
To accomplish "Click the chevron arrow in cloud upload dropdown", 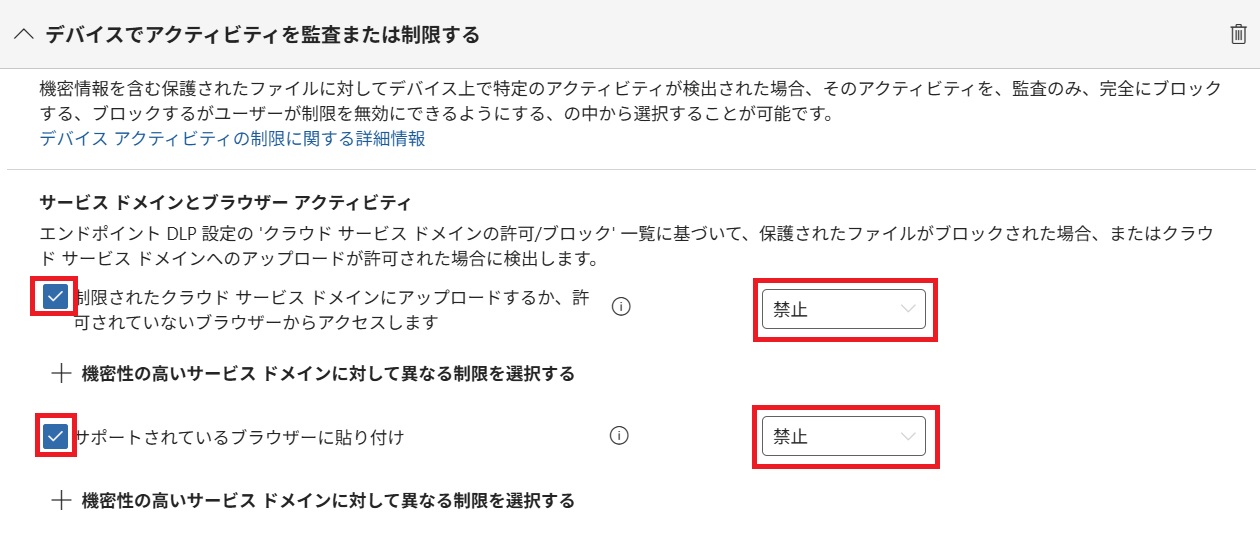I will point(908,309).
